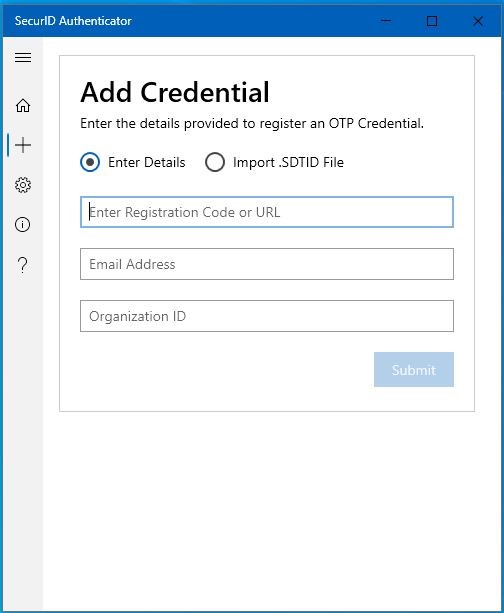The width and height of the screenshot is (504, 613).
Task: Click into the Email Address field
Action: pyautogui.click(x=267, y=264)
